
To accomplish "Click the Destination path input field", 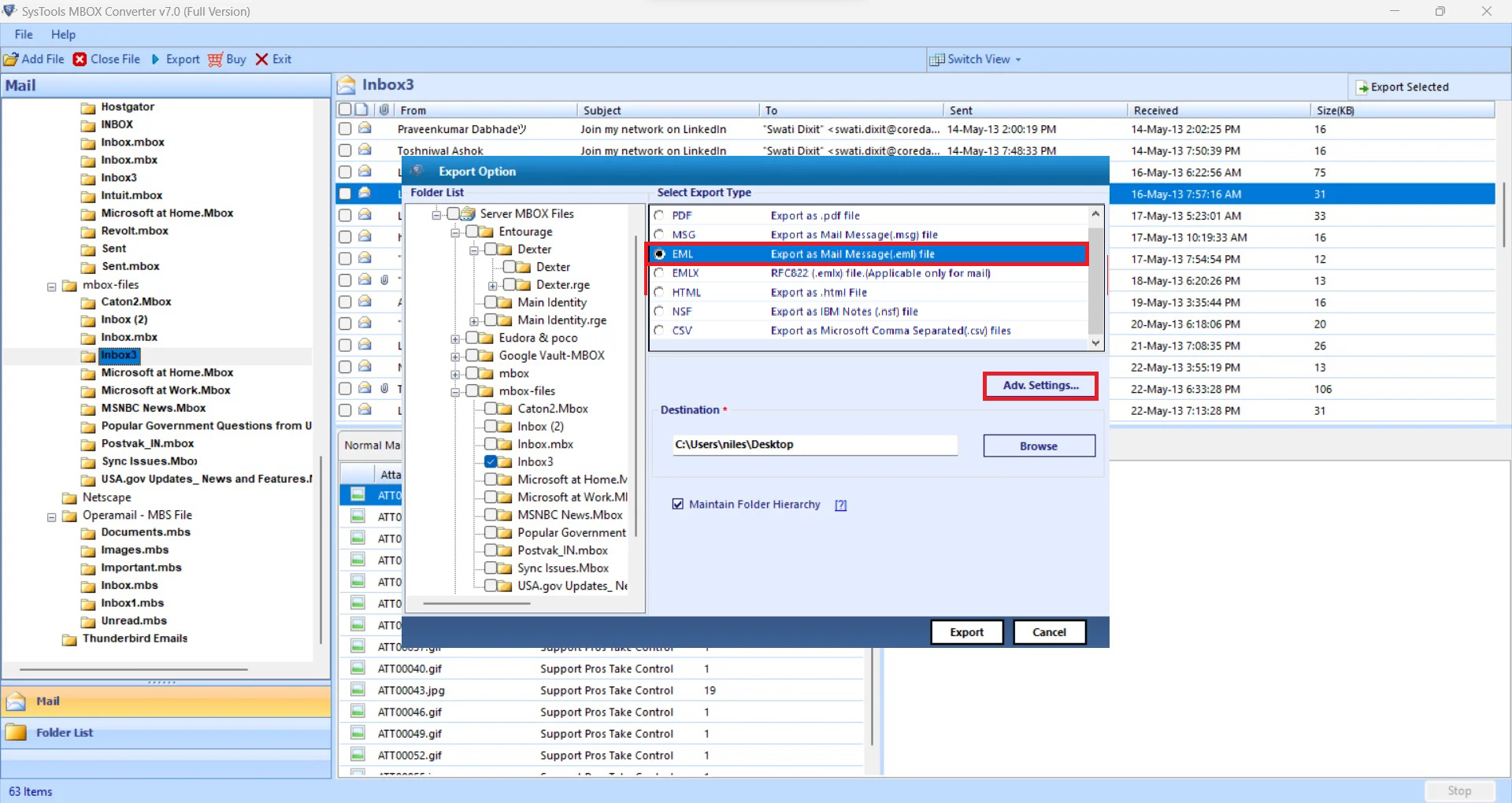I will tap(814, 445).
